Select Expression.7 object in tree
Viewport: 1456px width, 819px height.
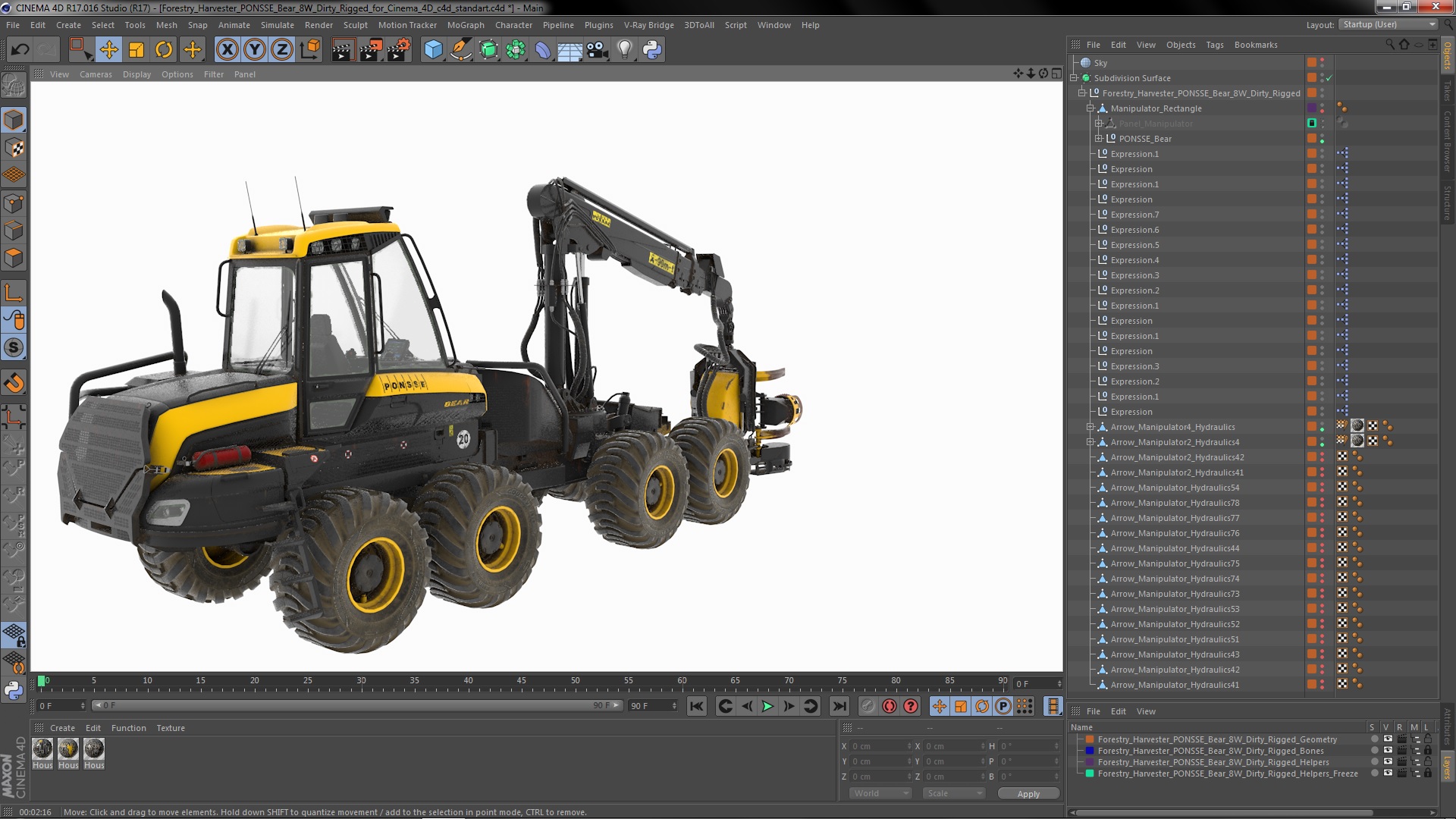[1134, 215]
